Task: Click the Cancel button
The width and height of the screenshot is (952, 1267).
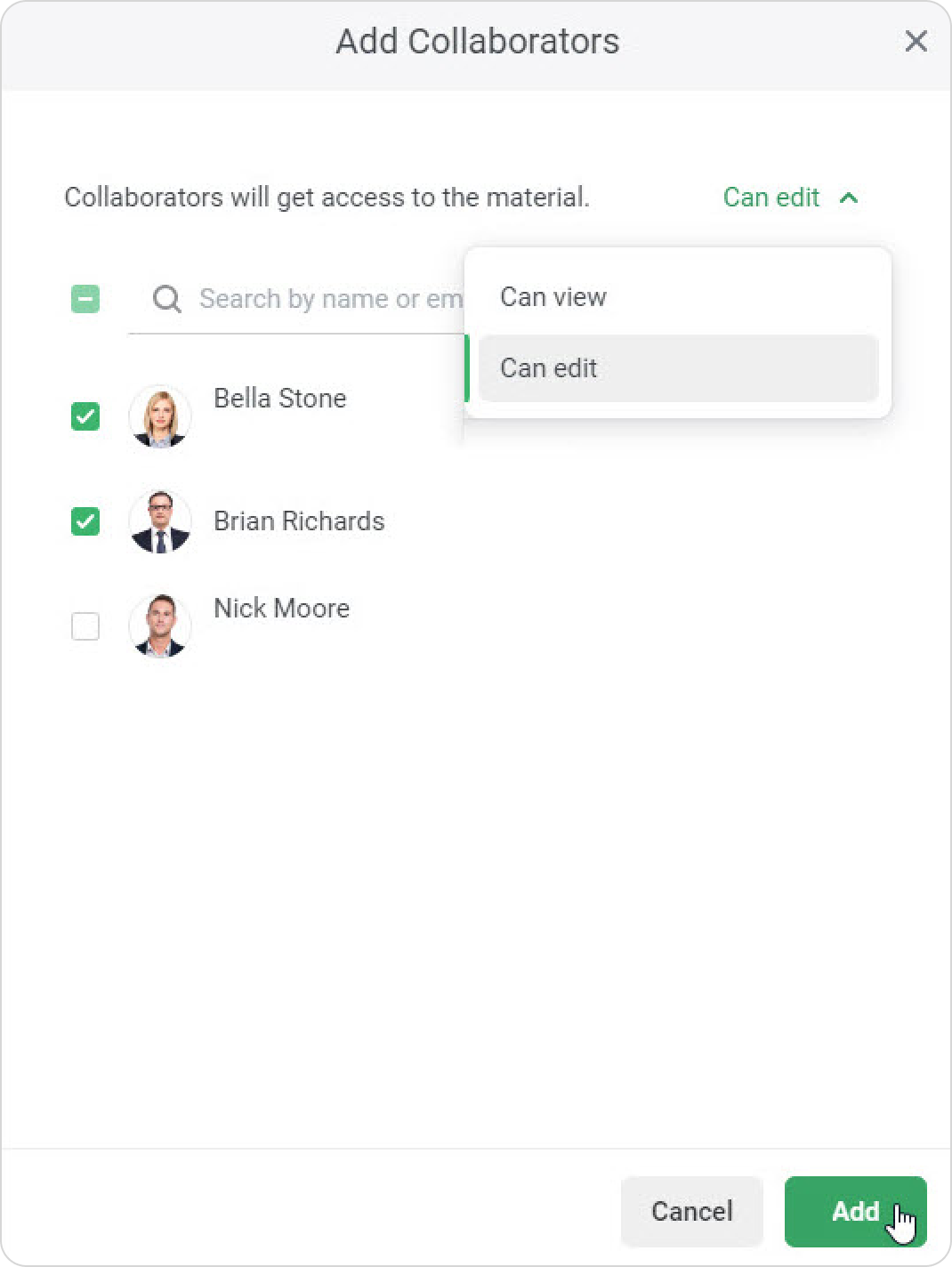Action: 692,1211
